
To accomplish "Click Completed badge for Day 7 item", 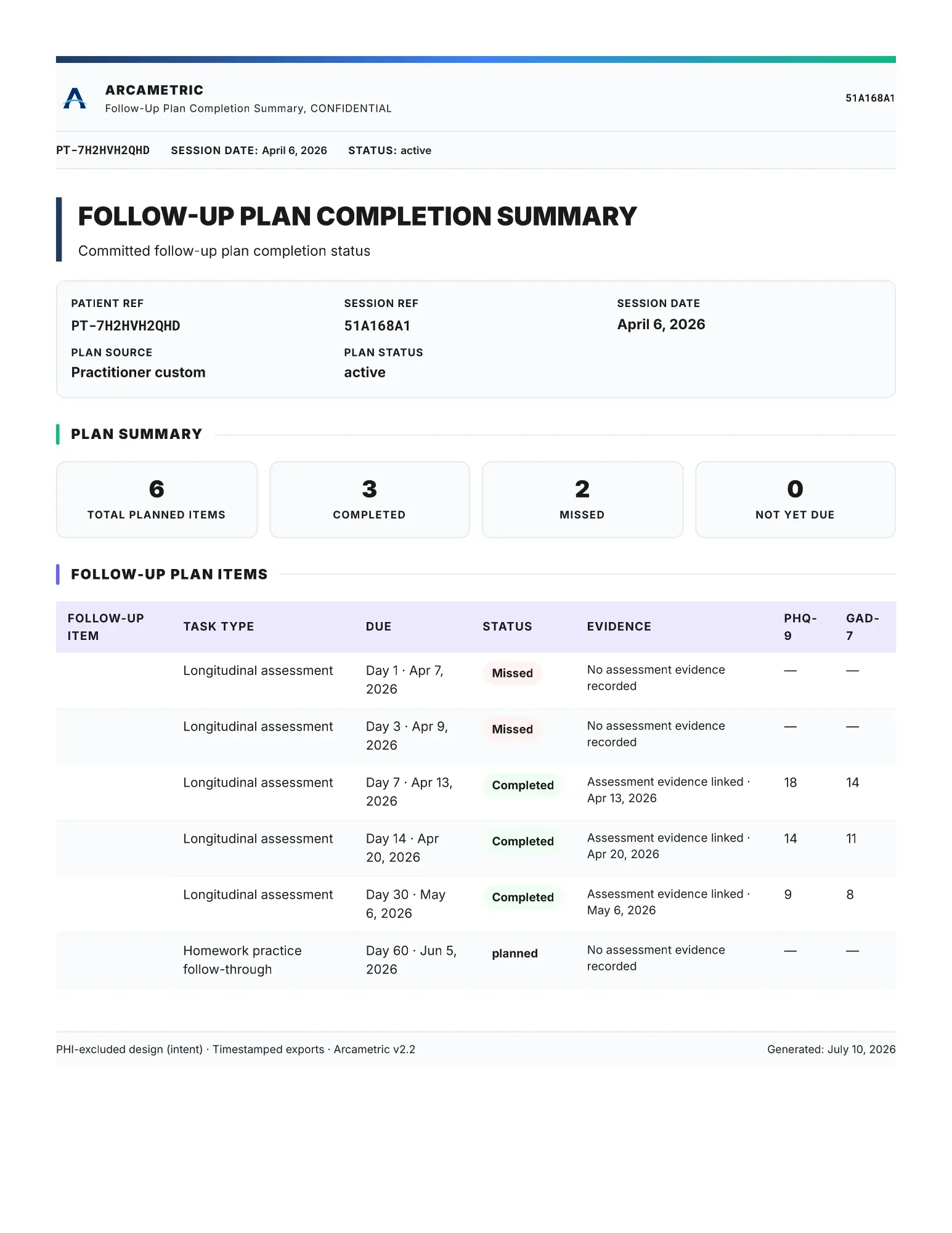I will [523, 785].
